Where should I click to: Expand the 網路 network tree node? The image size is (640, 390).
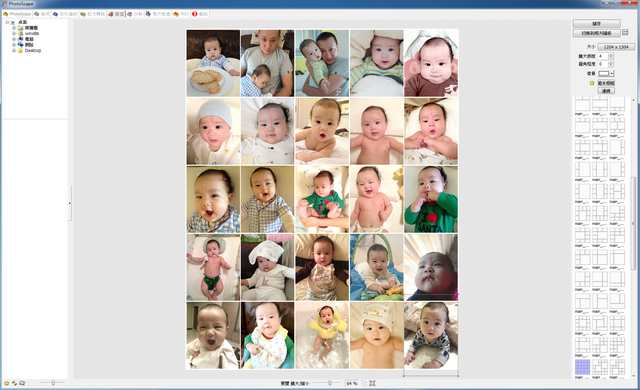pyautogui.click(x=14, y=45)
